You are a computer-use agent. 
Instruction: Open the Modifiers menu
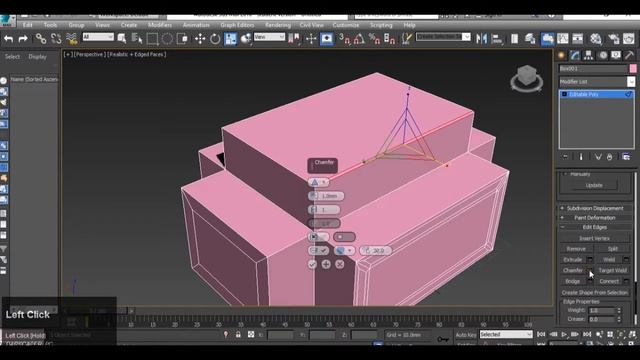(x=160, y=25)
